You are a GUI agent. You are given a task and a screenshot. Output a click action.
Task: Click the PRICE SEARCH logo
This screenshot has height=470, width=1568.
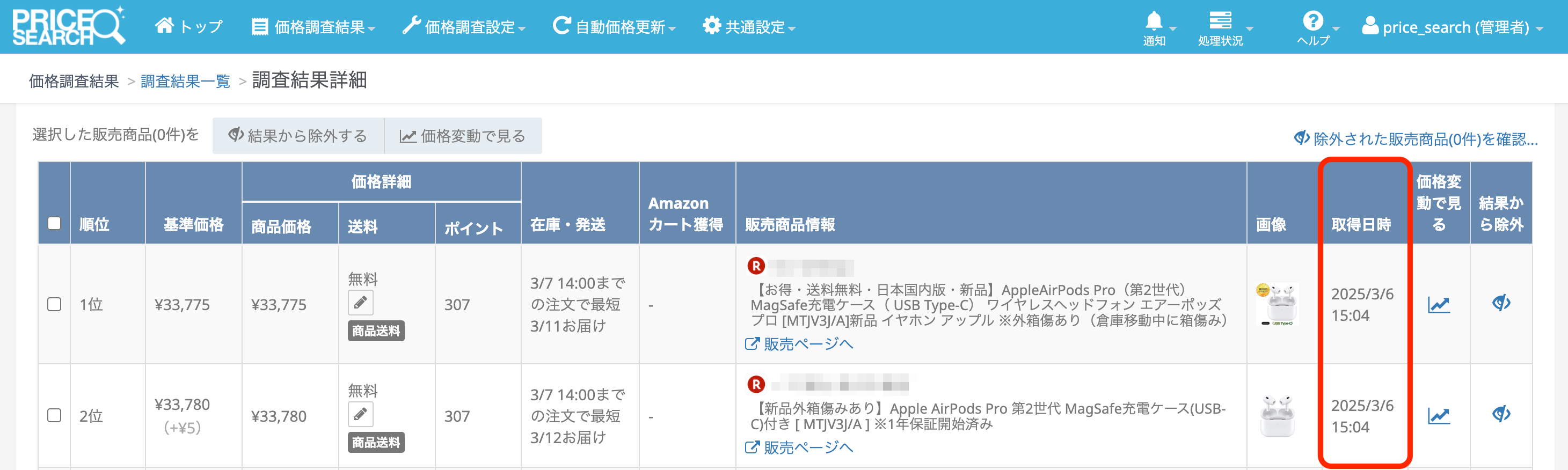tap(68, 27)
